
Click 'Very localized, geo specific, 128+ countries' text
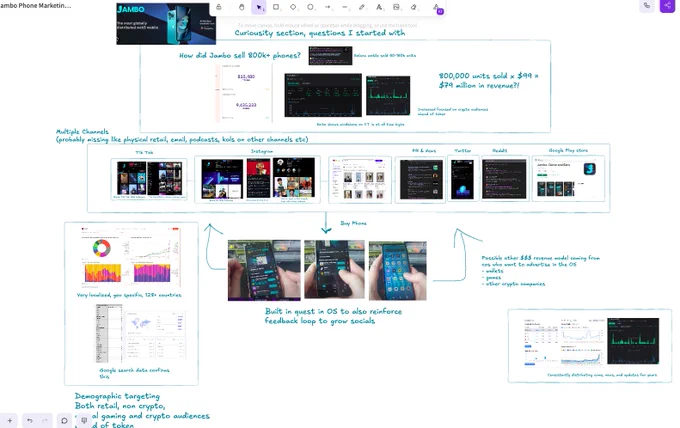129,295
